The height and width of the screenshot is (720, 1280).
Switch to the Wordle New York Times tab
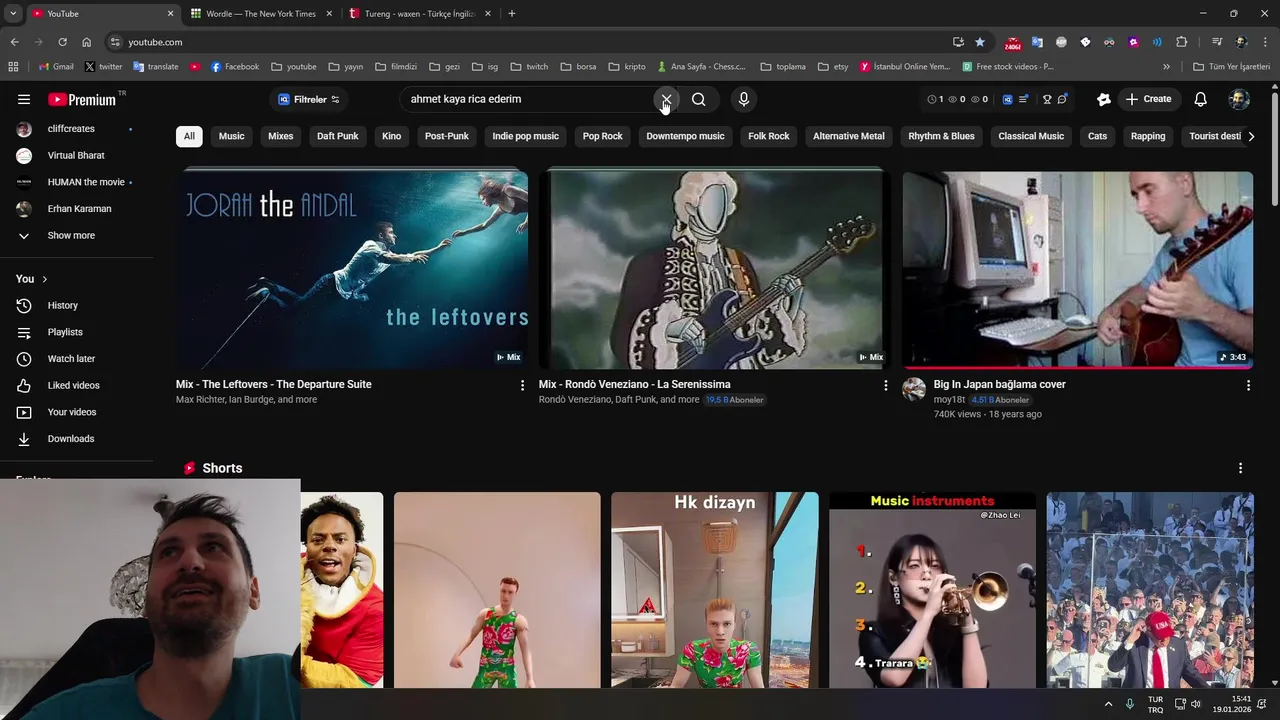tap(261, 14)
